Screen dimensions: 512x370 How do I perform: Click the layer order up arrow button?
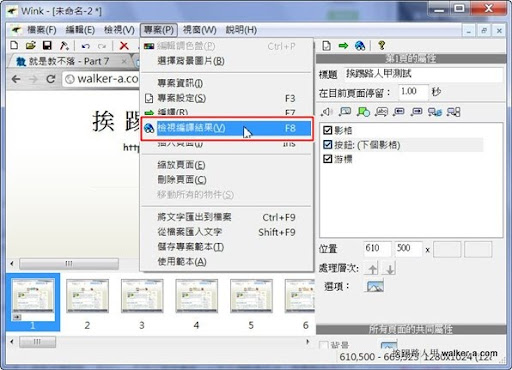point(372,268)
